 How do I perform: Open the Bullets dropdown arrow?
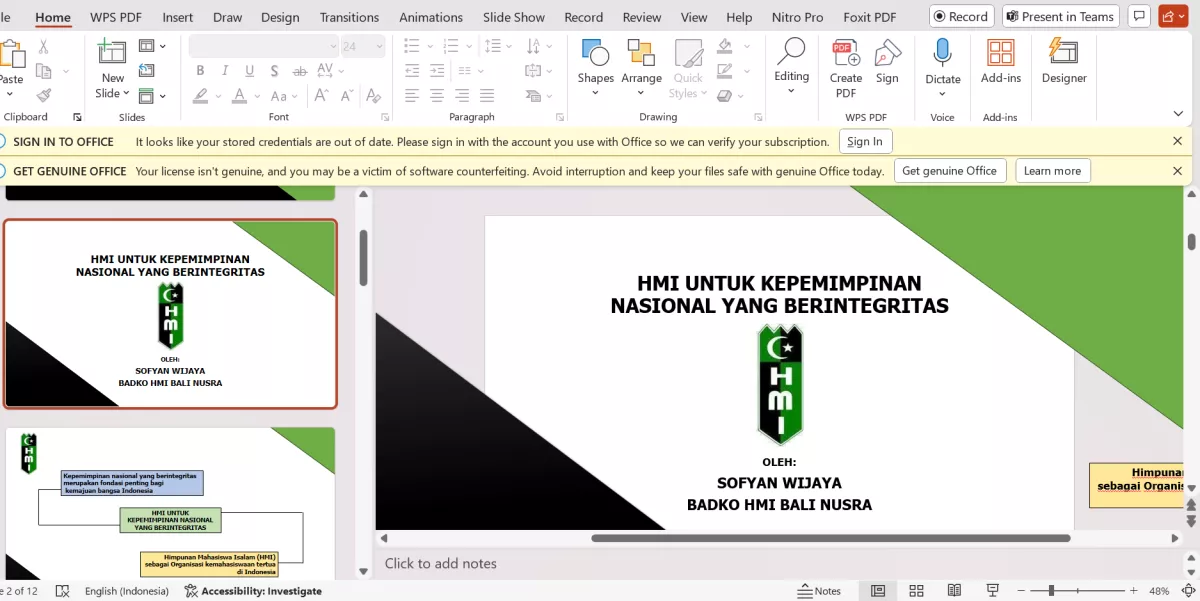[428, 46]
